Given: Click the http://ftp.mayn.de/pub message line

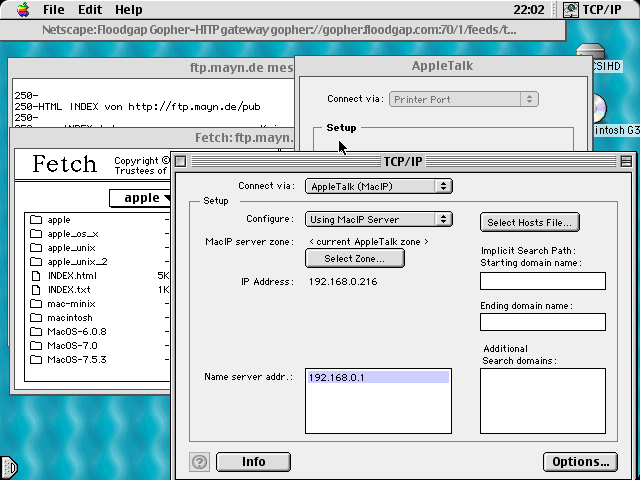Looking at the screenshot, I should tap(138, 107).
